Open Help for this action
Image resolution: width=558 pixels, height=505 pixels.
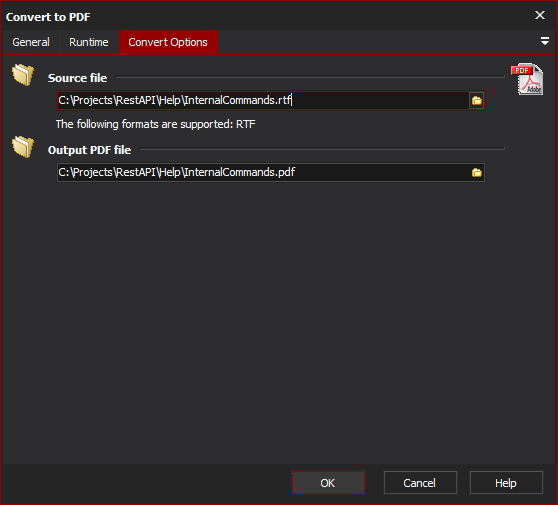click(506, 483)
